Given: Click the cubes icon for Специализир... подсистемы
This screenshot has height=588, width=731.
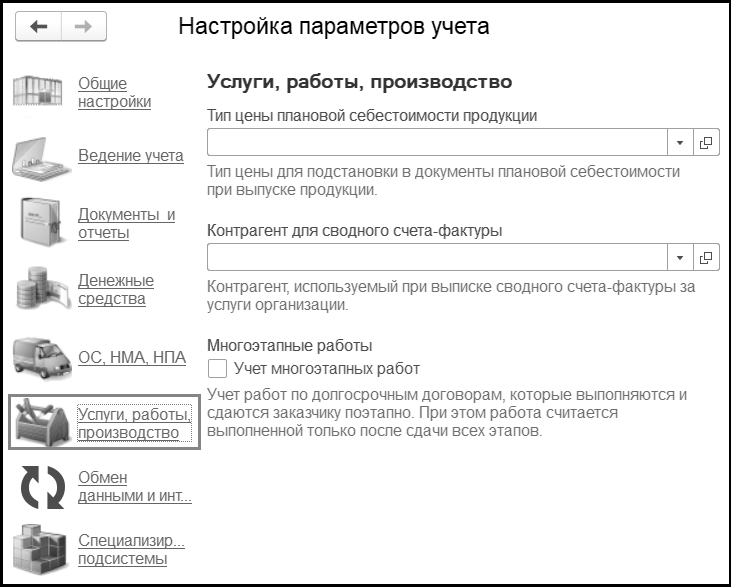Looking at the screenshot, I should coord(40,549).
